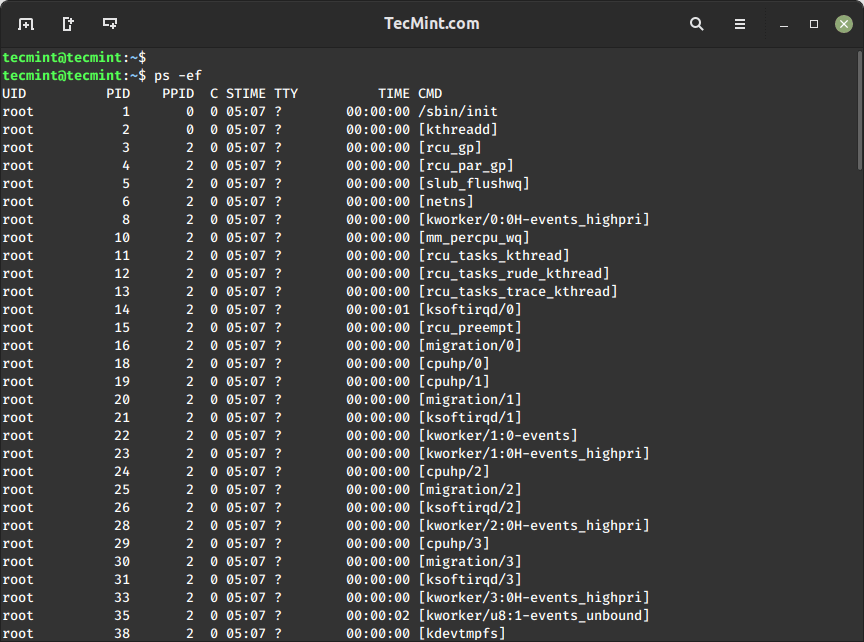The width and height of the screenshot is (864, 642).
Task: Click the PID column header
Action: [x=117, y=93]
